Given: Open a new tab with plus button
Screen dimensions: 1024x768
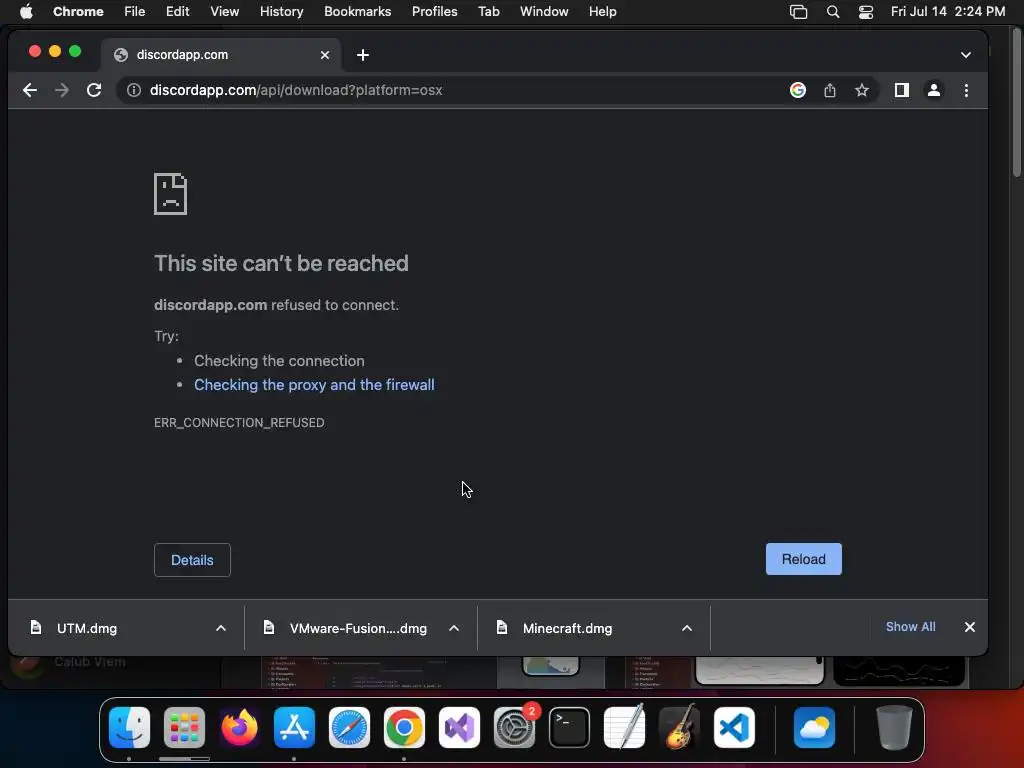Looking at the screenshot, I should coord(363,55).
